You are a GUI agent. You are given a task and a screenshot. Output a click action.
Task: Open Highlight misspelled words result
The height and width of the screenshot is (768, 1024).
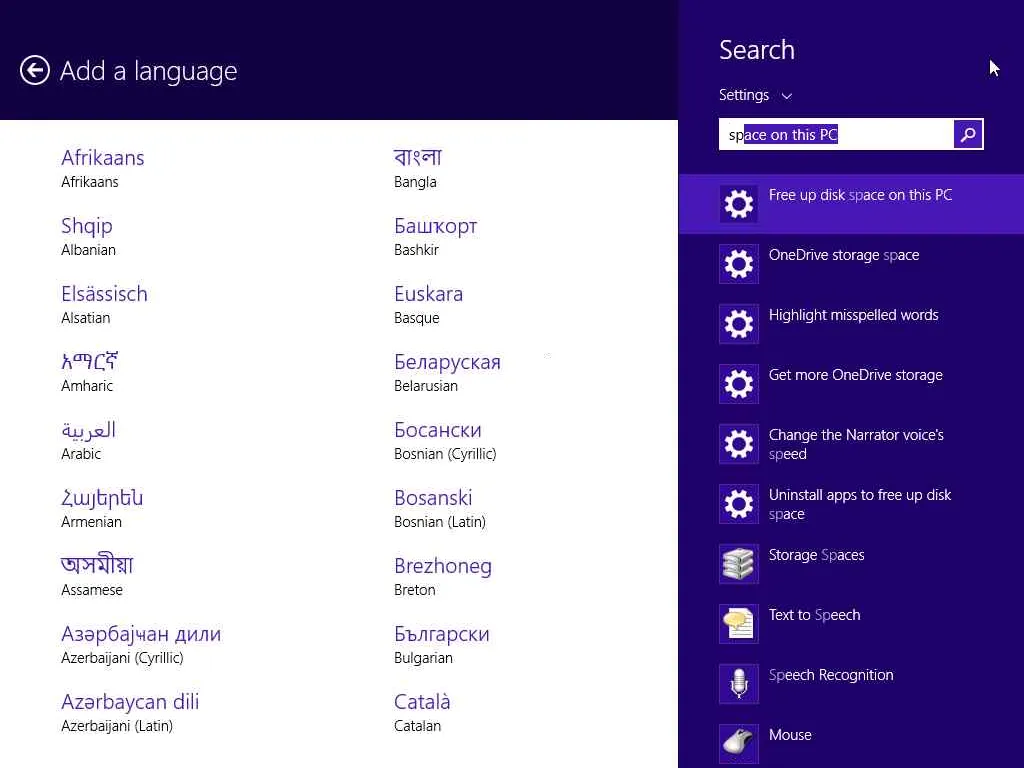(x=852, y=325)
